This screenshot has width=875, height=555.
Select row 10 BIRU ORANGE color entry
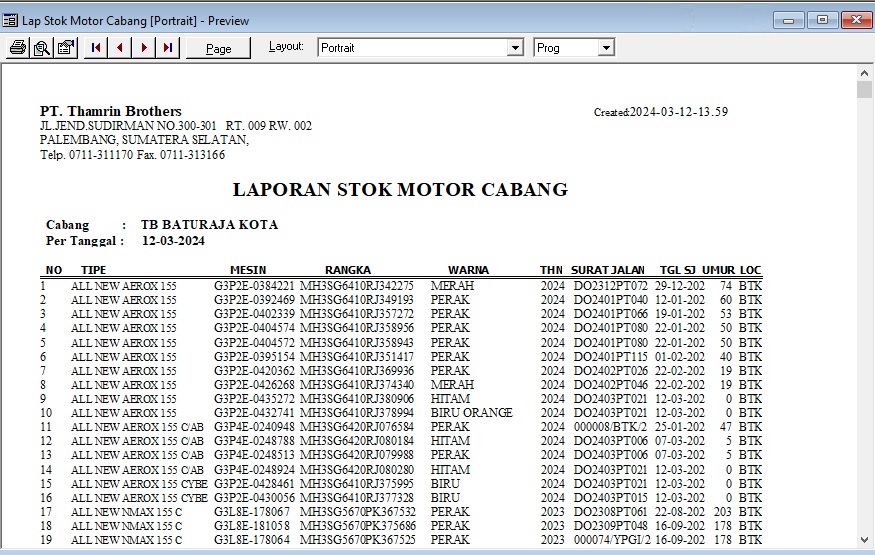coord(471,412)
